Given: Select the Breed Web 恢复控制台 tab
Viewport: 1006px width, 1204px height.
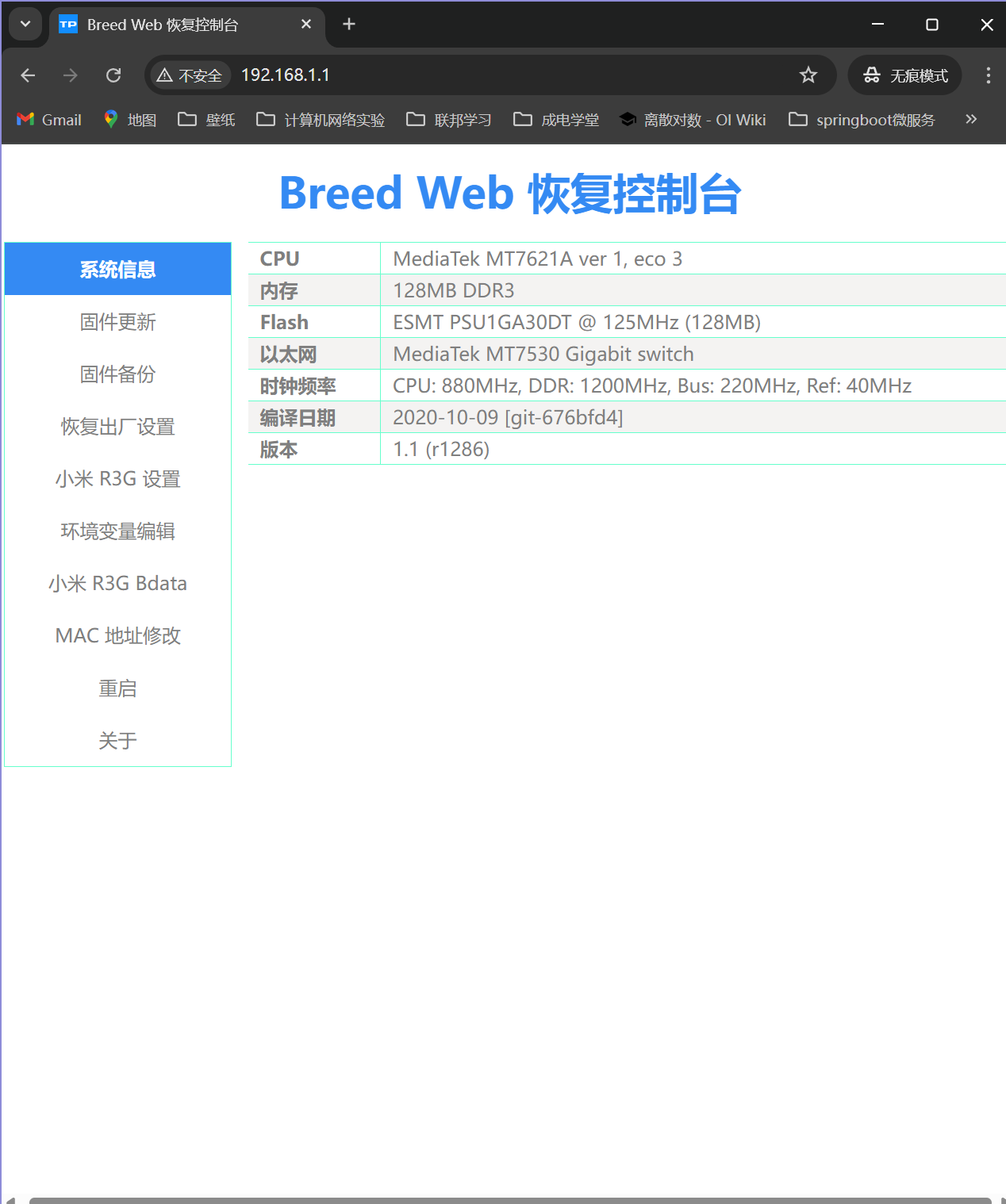Looking at the screenshot, I should (x=187, y=25).
